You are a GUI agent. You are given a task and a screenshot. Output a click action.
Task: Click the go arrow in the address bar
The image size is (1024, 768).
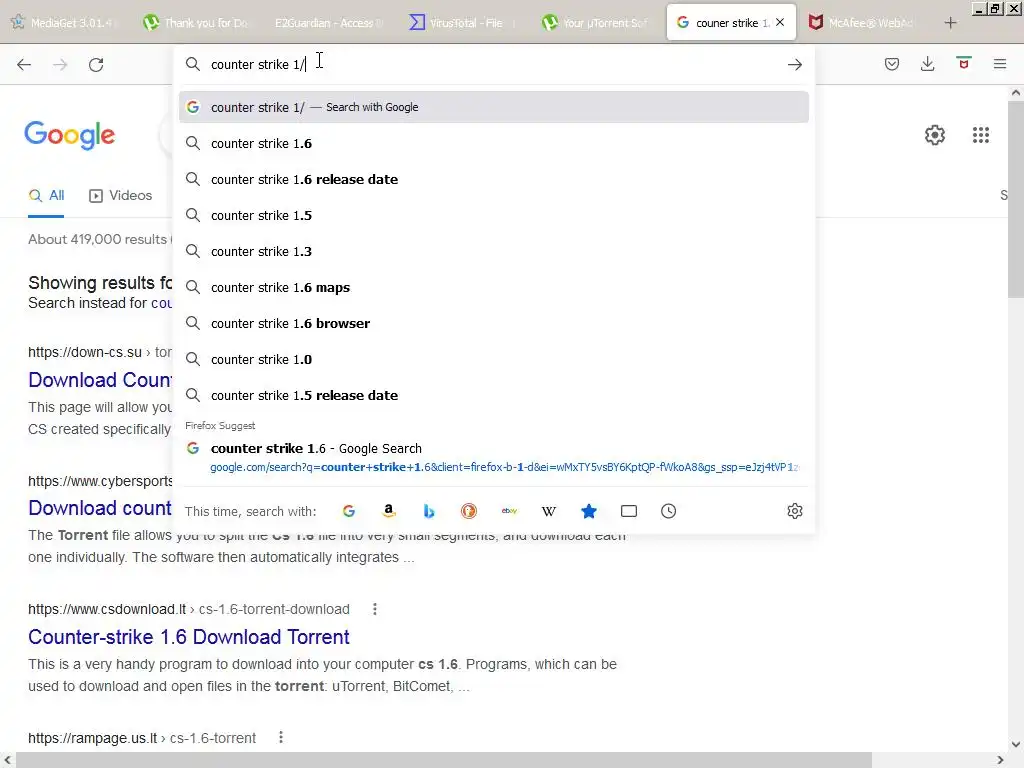[x=794, y=64]
